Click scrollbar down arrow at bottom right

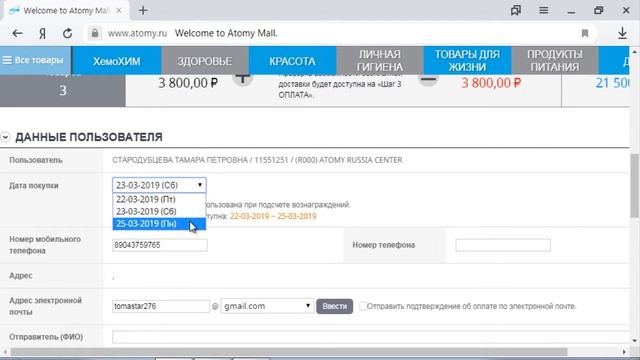[634, 341]
